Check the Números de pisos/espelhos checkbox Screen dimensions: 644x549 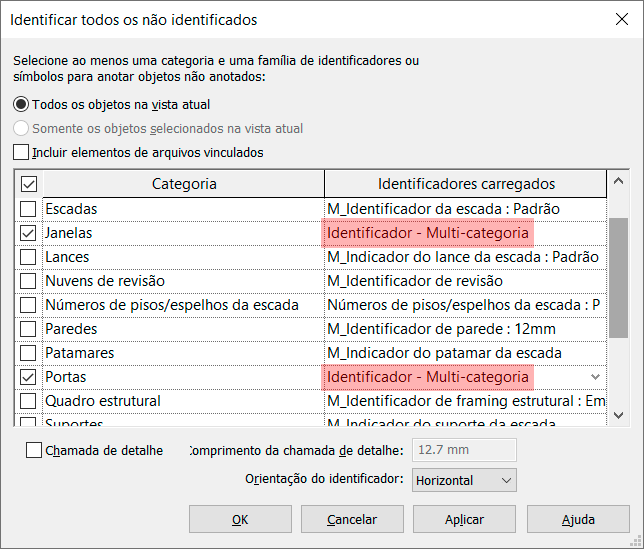click(28, 305)
